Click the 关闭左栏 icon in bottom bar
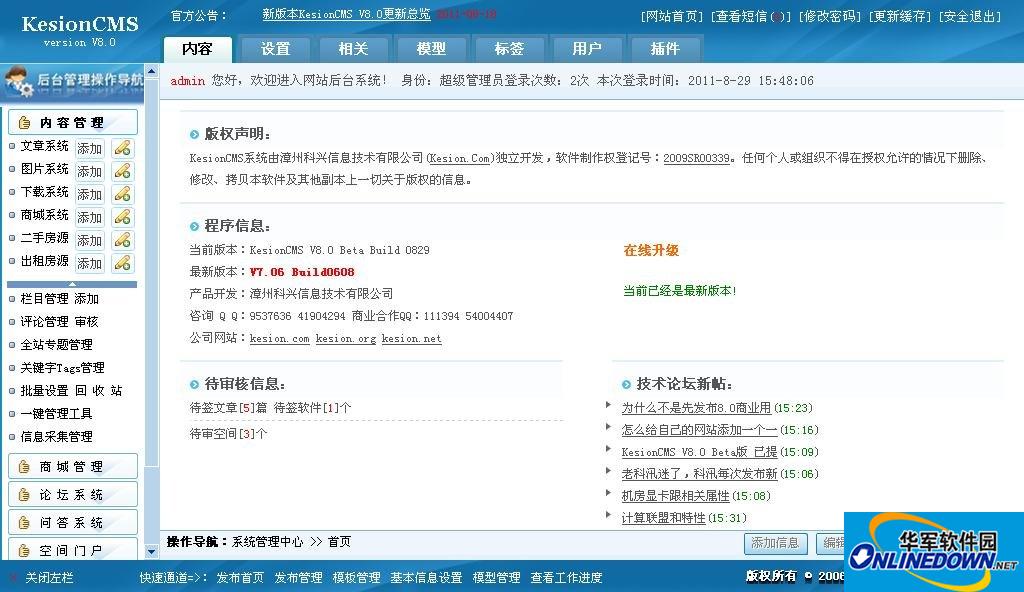 [13, 578]
